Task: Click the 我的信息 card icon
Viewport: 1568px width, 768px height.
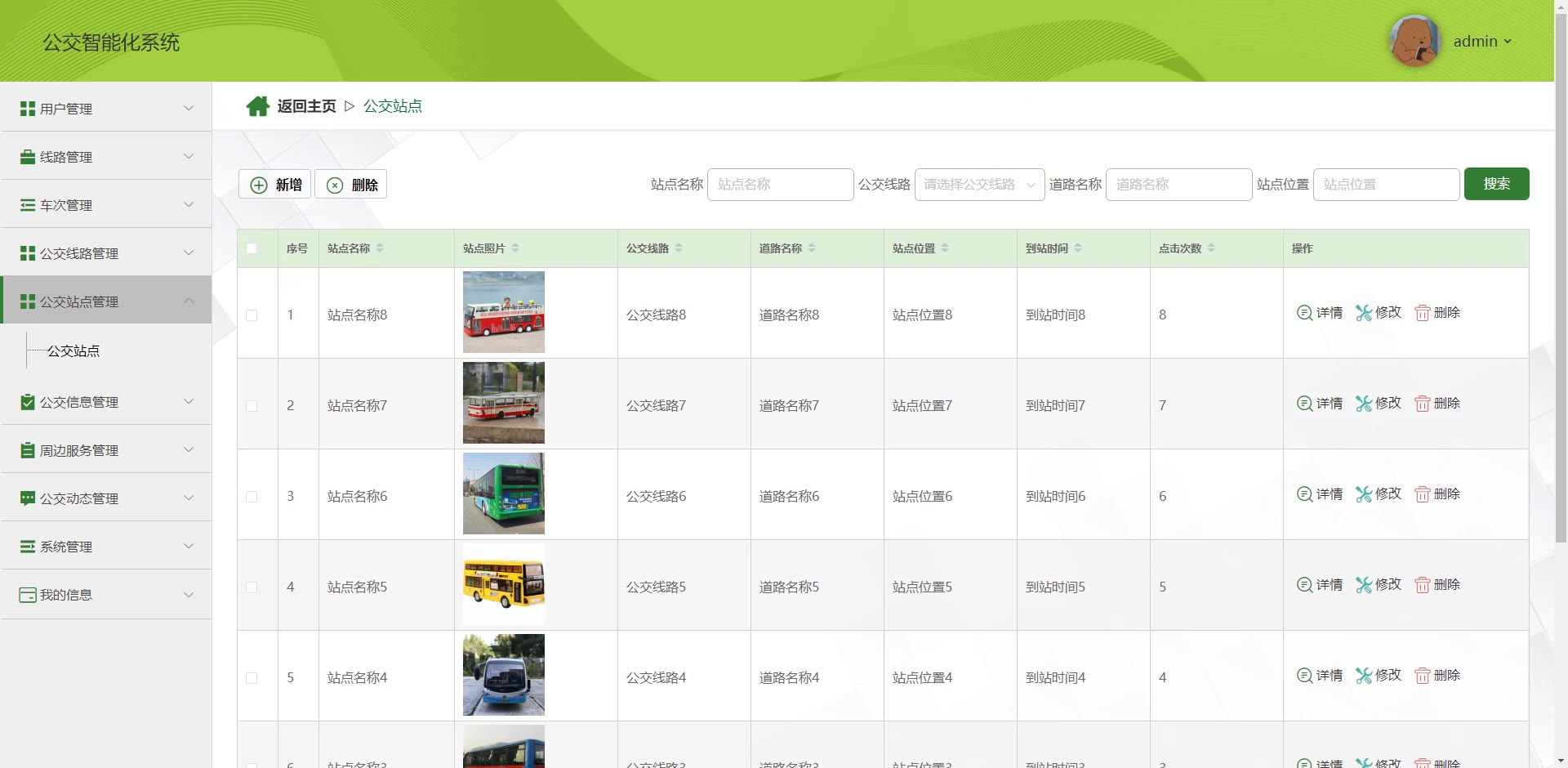Action: pos(28,595)
